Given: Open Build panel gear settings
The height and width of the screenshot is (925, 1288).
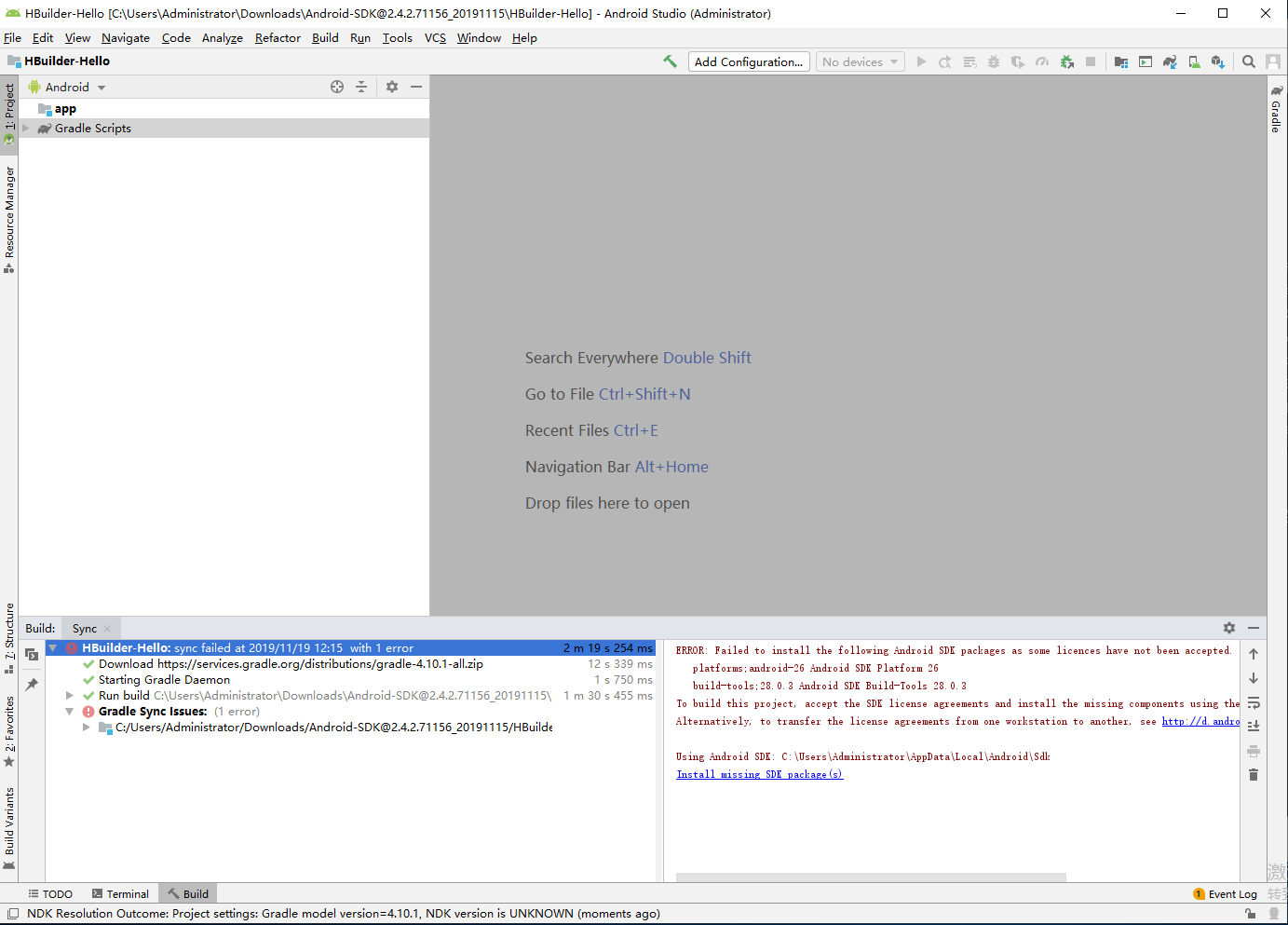Looking at the screenshot, I should click(x=1229, y=629).
